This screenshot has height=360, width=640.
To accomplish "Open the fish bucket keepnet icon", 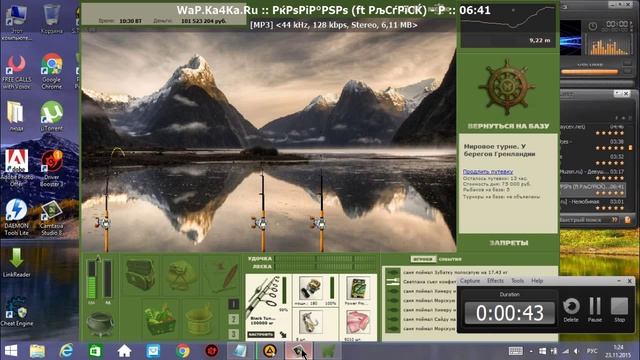I will point(199,319).
